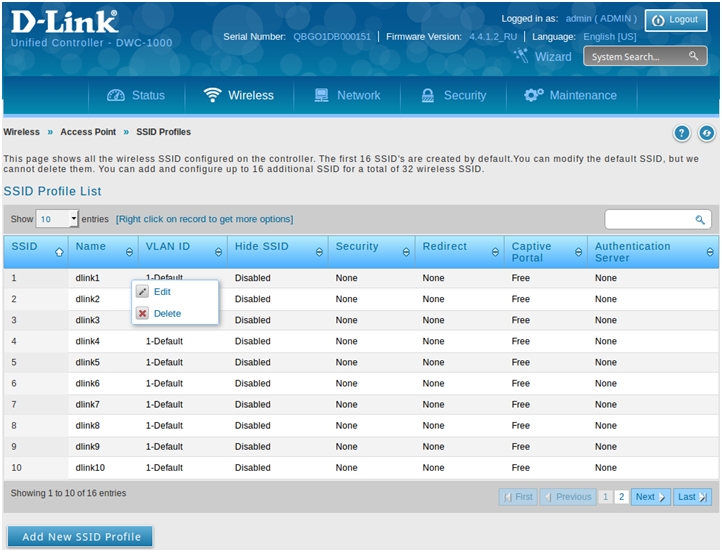The image size is (722, 552).
Task: Click the Name column sort icon
Action: (x=129, y=252)
